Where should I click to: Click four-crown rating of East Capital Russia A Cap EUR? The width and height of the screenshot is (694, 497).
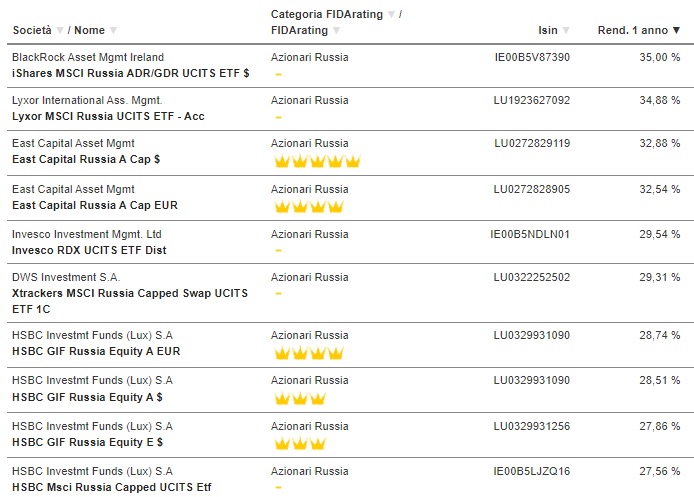(x=309, y=207)
